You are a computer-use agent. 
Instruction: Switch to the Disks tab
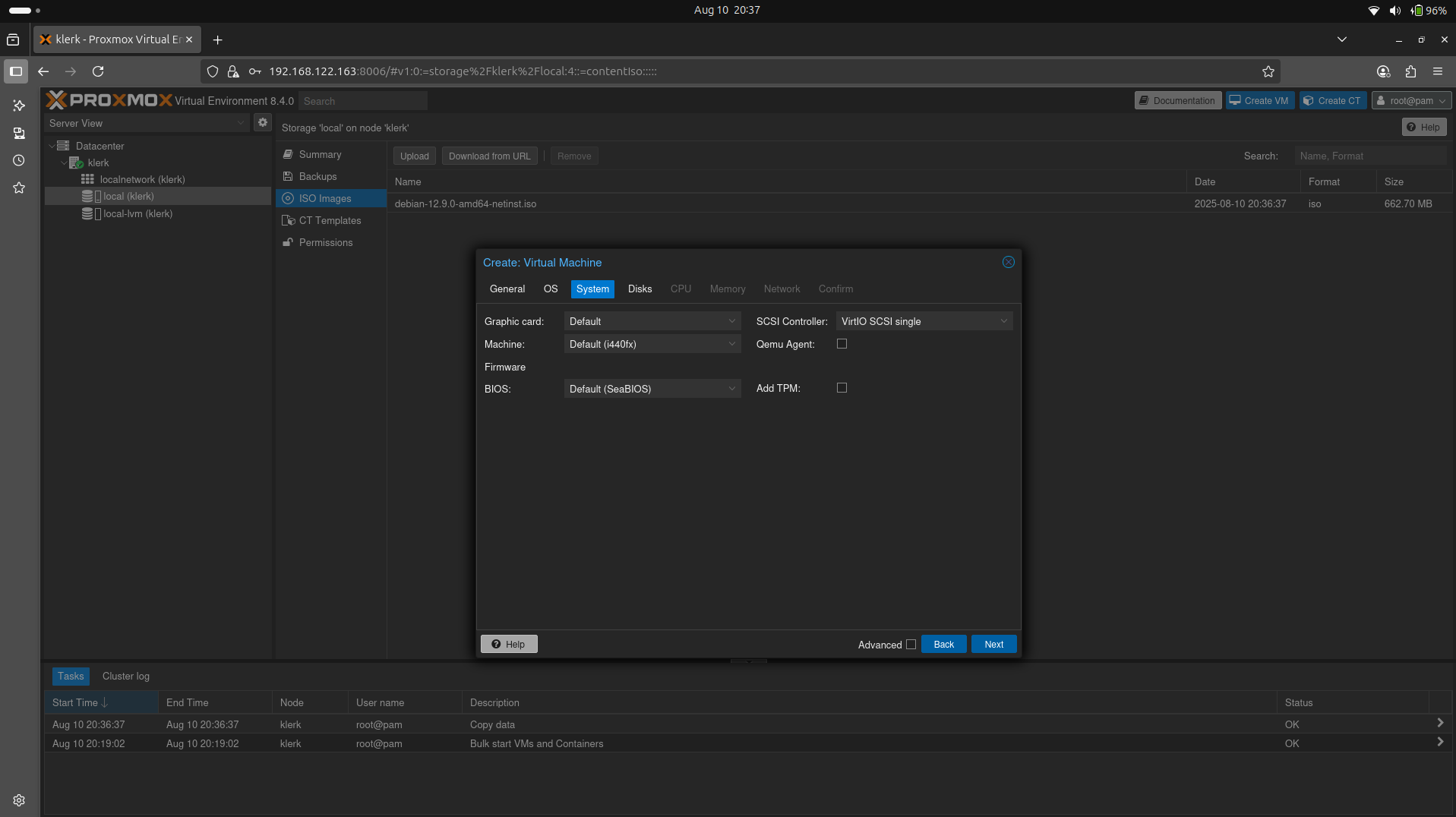(640, 289)
